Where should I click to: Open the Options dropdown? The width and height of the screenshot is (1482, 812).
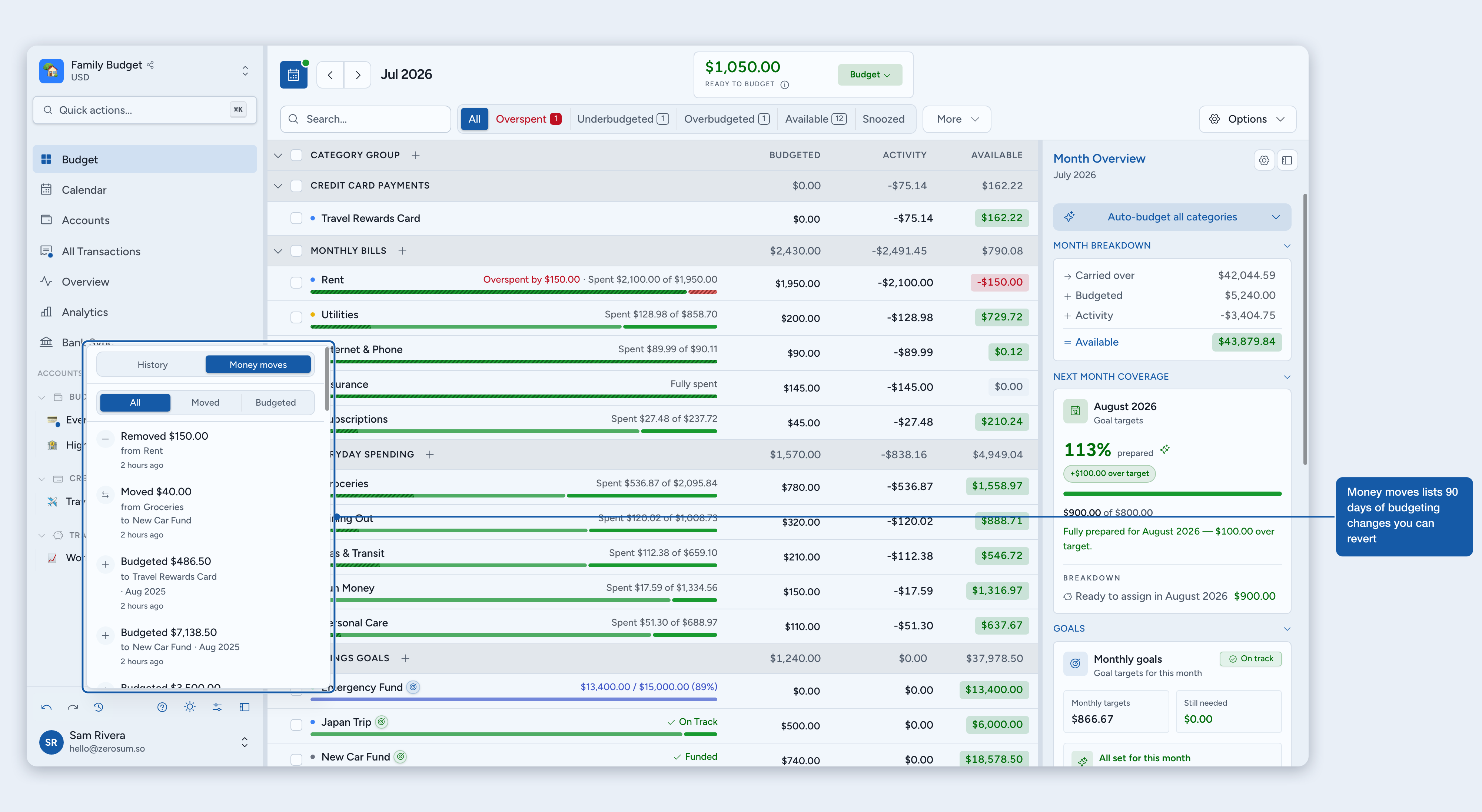(x=1247, y=119)
